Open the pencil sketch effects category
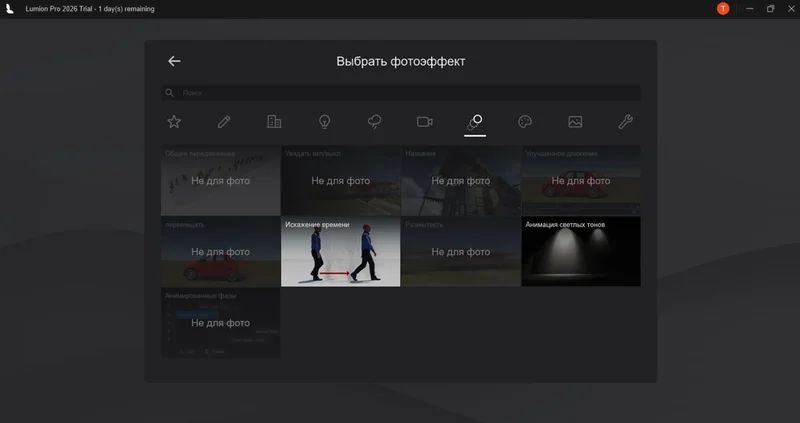Image resolution: width=800 pixels, height=423 pixels. coord(224,121)
